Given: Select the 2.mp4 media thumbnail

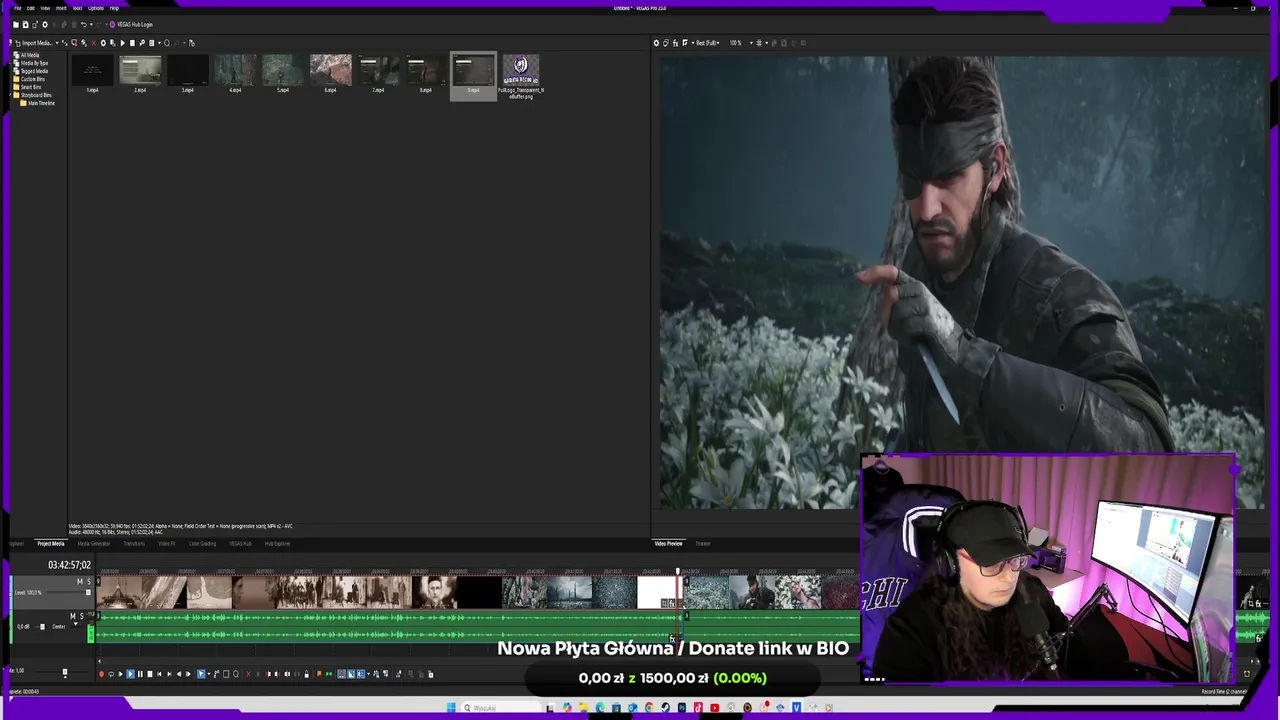Looking at the screenshot, I should (140, 71).
